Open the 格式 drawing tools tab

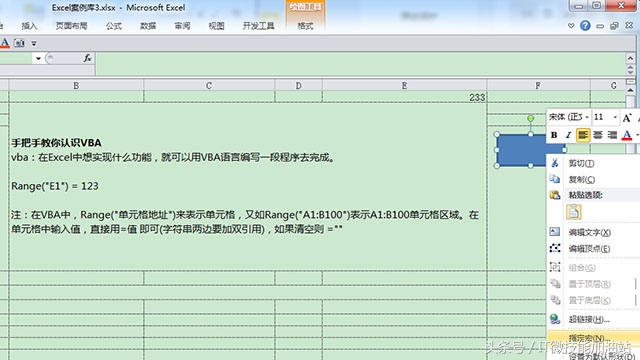pyautogui.click(x=305, y=26)
